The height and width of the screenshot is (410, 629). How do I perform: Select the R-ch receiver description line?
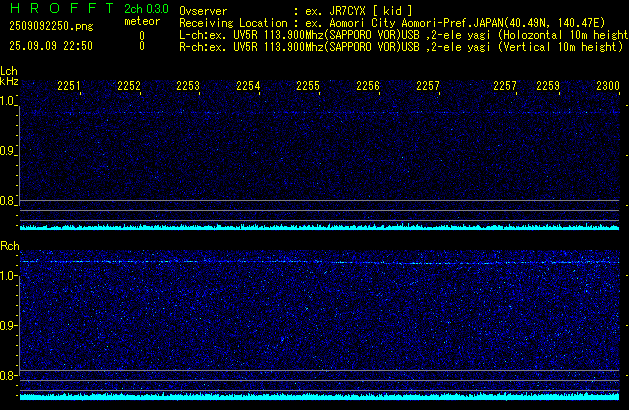pos(401,47)
